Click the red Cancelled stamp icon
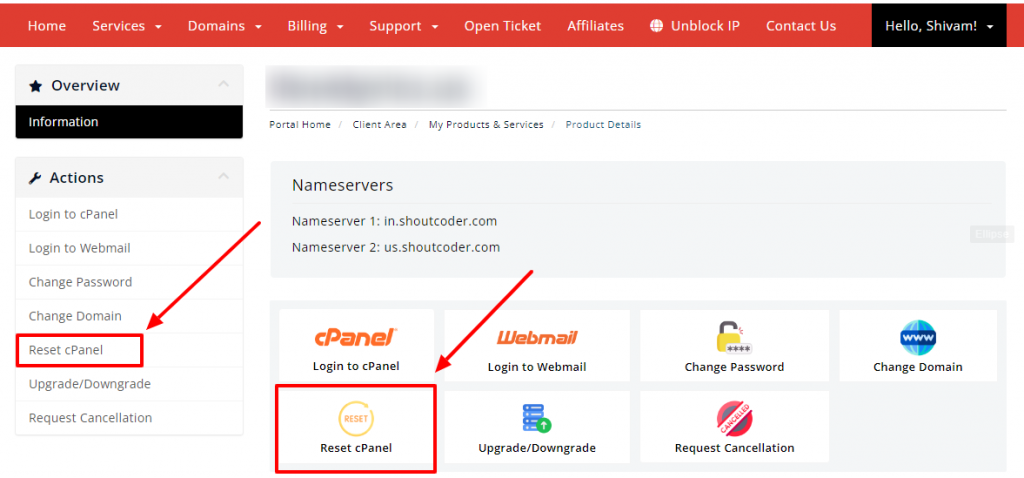This screenshot has height=478, width=1024. point(734,419)
